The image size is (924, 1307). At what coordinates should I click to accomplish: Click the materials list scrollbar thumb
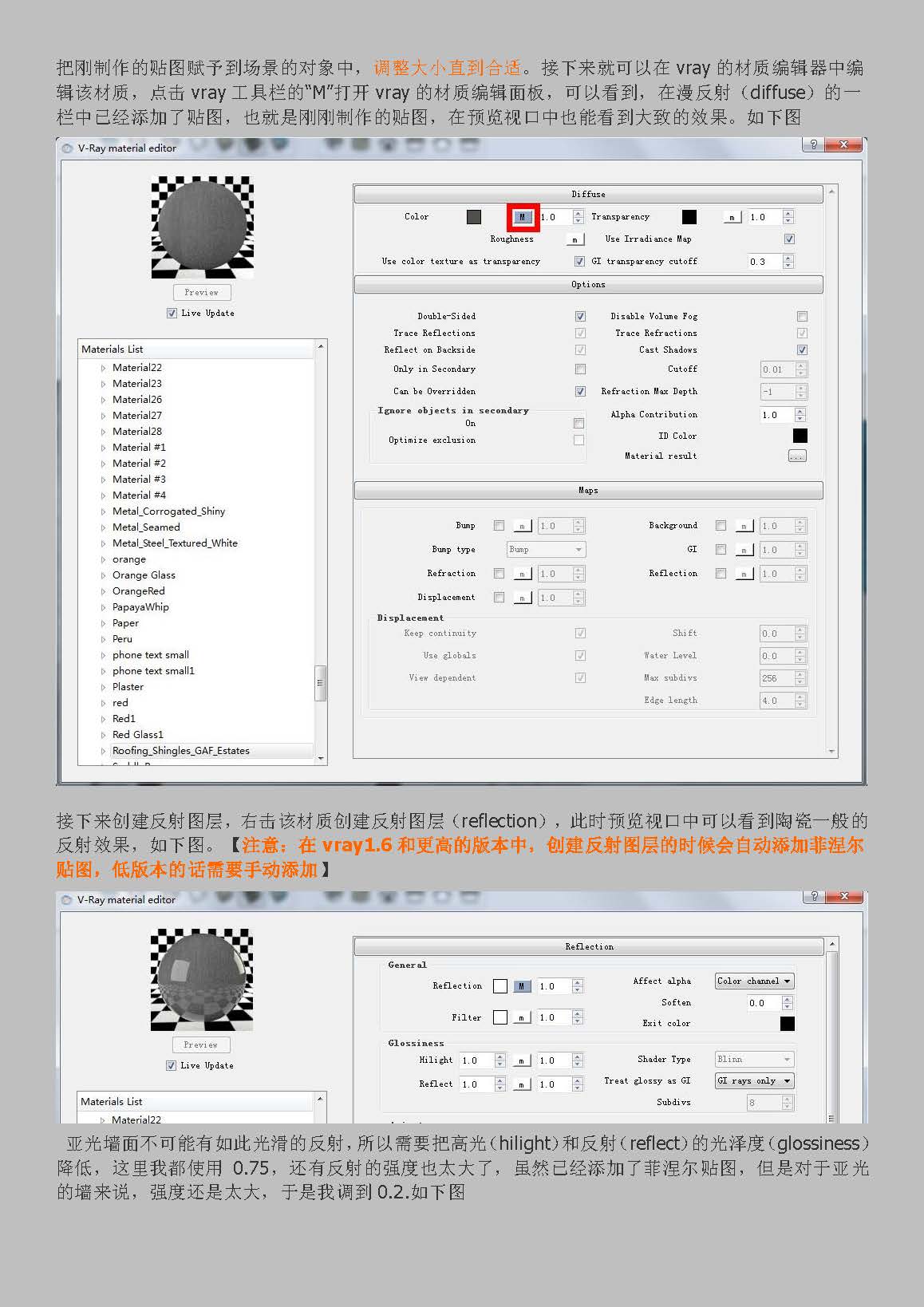321,684
